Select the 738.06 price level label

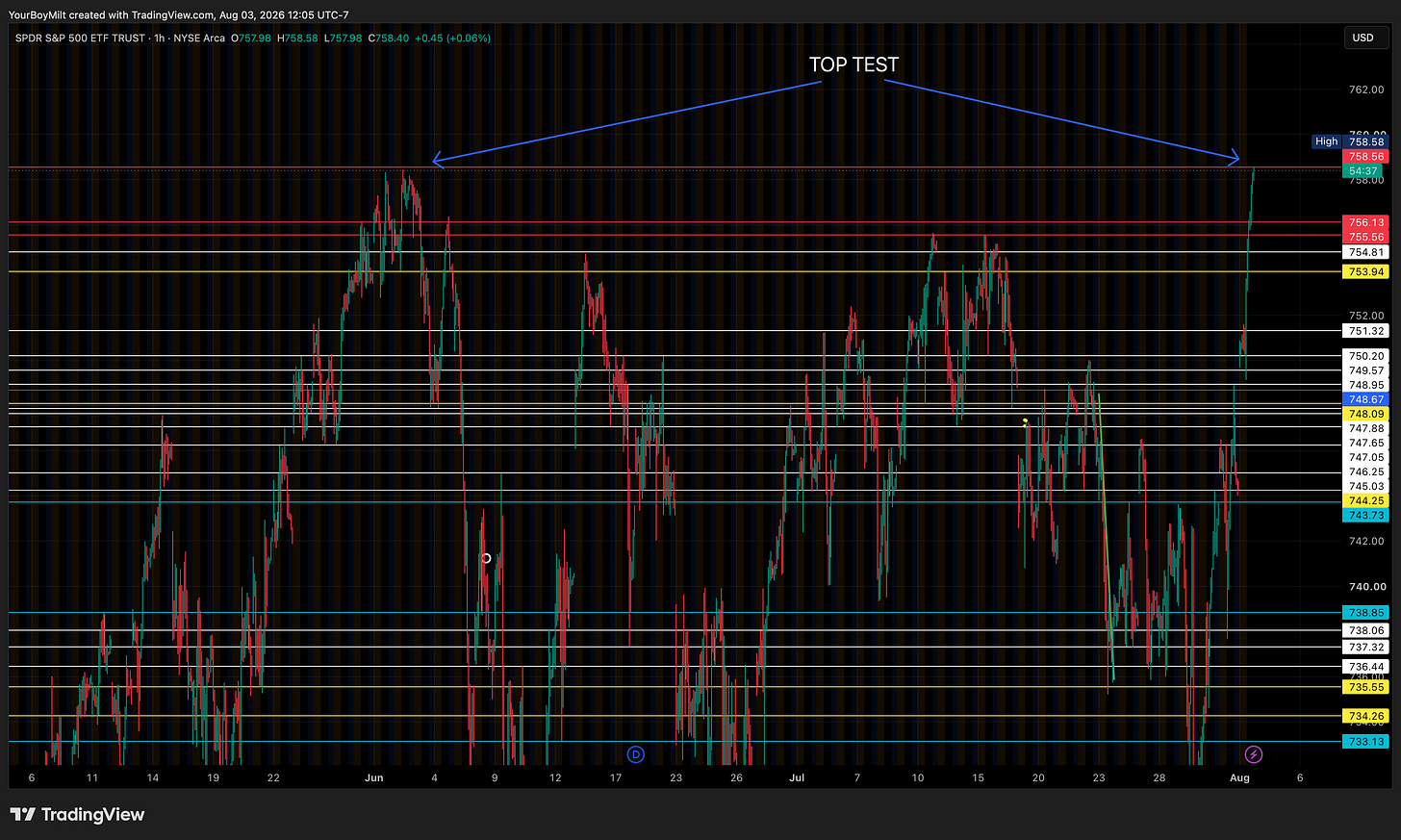pyautogui.click(x=1366, y=630)
